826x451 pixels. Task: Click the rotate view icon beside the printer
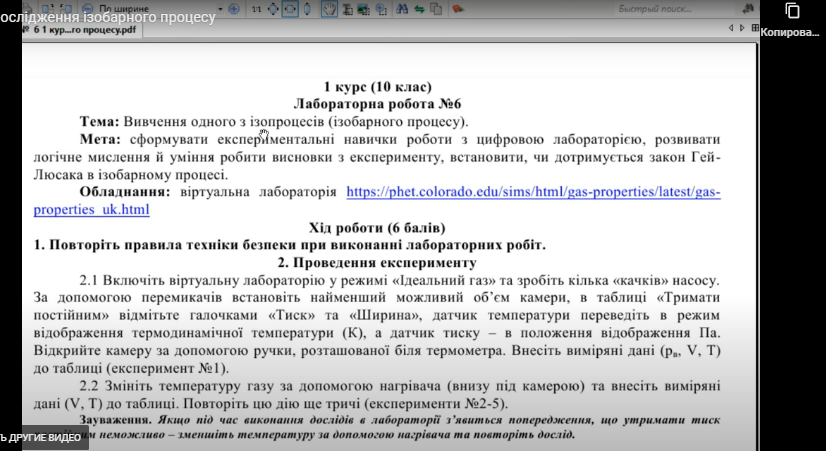point(48,8)
